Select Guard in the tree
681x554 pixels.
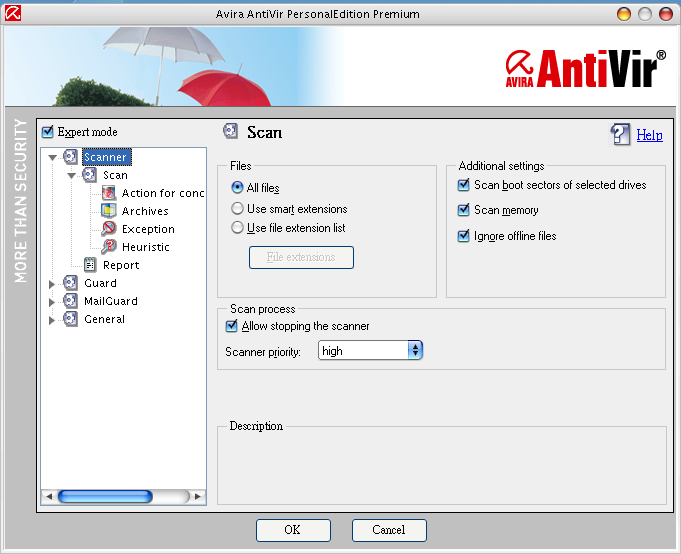(100, 283)
